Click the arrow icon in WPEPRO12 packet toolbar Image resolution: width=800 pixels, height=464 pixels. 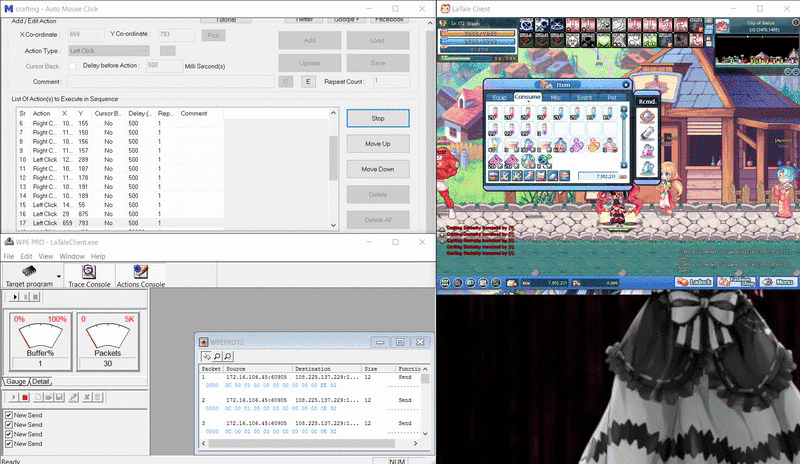click(x=206, y=356)
